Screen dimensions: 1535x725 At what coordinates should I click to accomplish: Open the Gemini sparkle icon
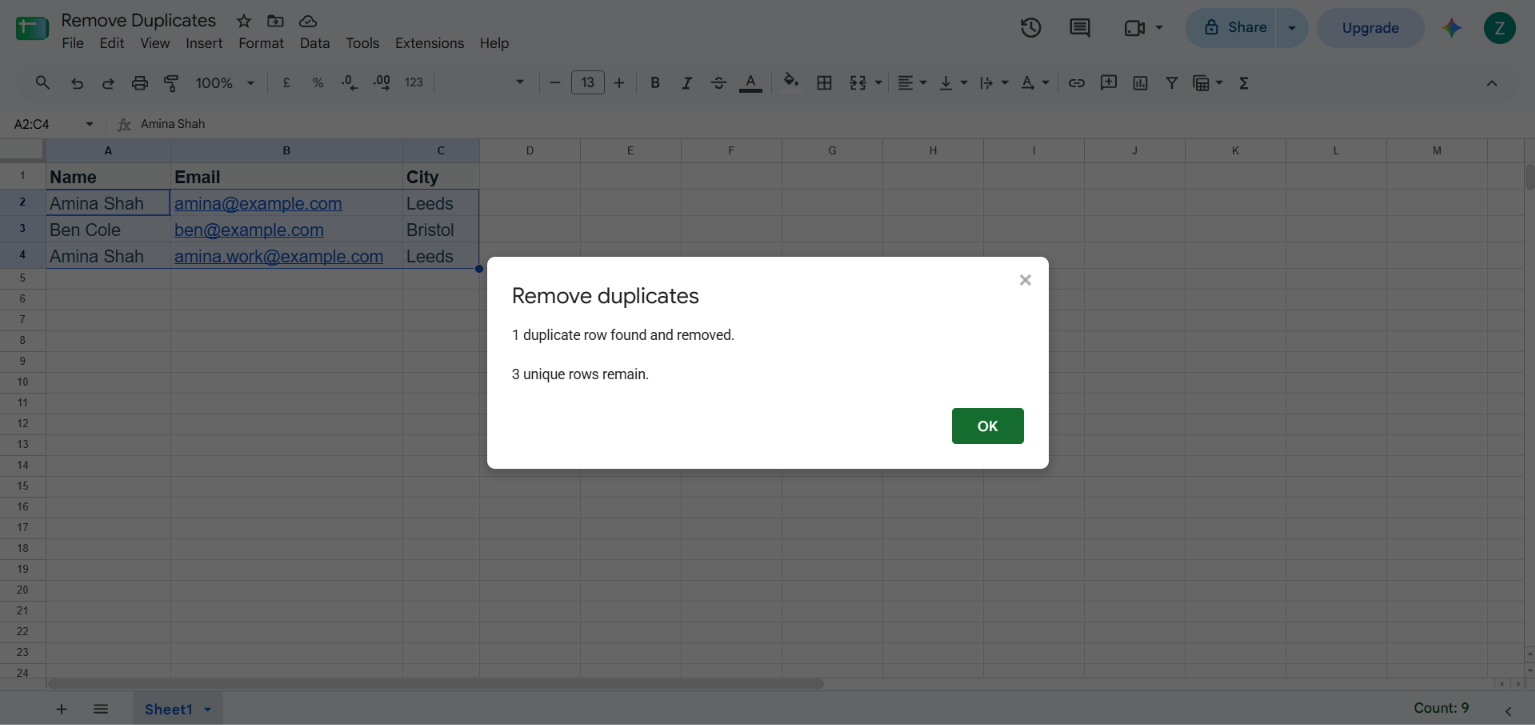[x=1452, y=28]
